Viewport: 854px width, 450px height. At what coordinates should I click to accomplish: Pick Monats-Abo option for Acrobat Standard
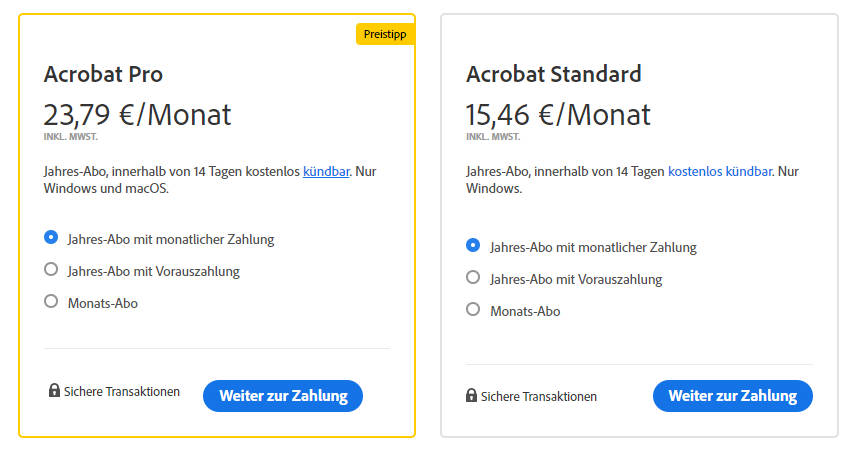coord(473,310)
